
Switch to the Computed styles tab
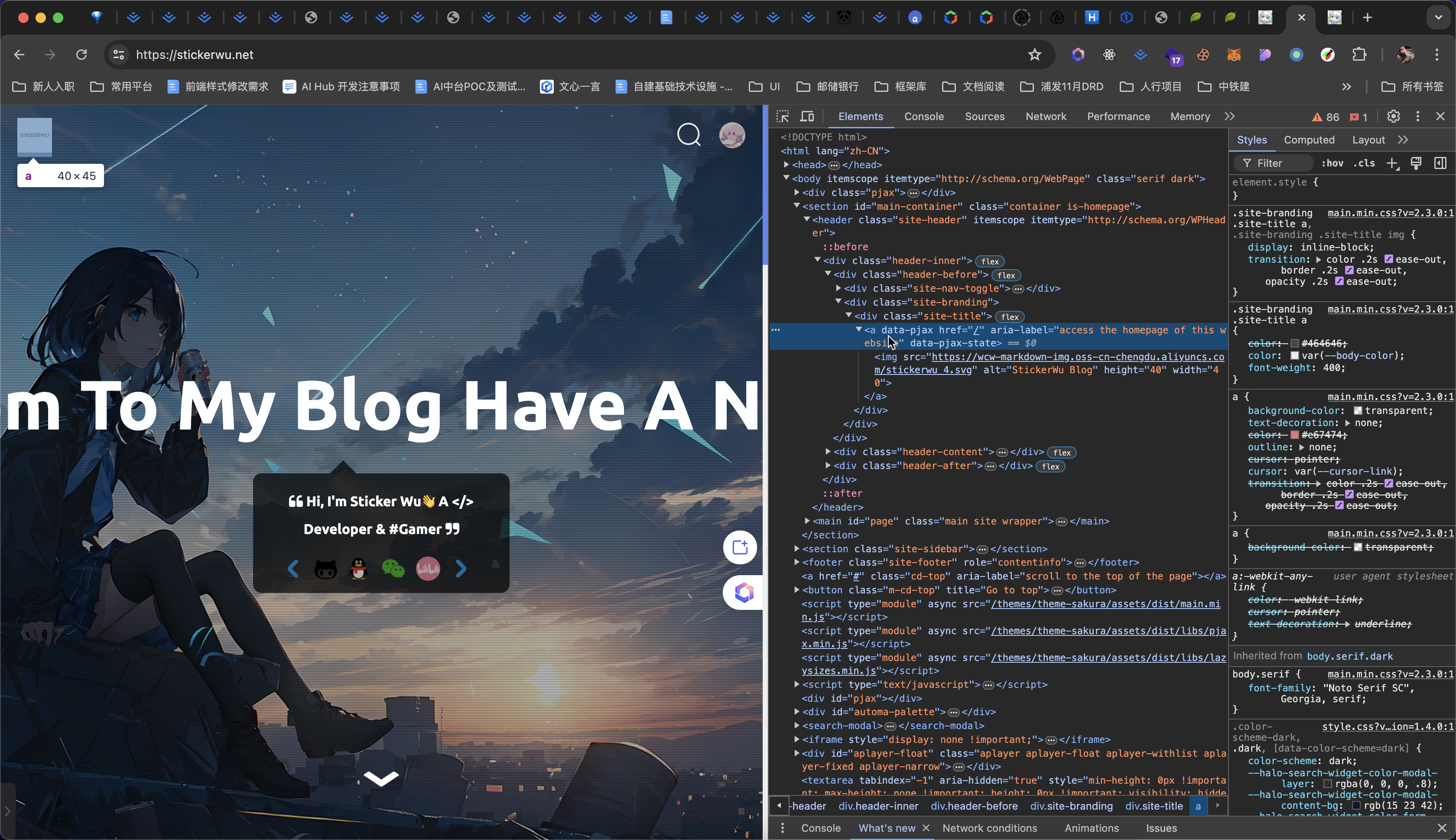pos(1309,140)
